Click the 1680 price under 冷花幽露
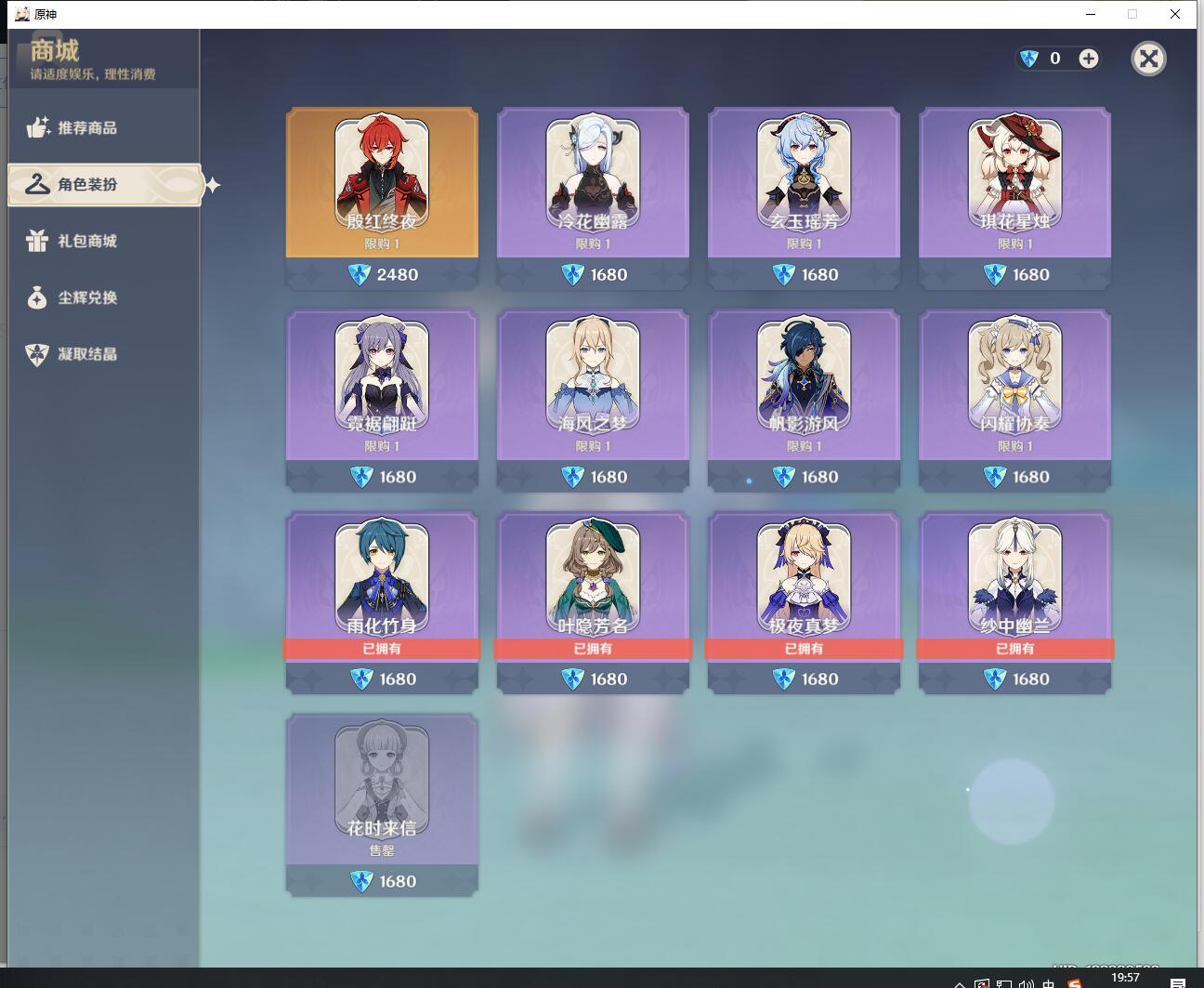Screen dimensions: 1204x988 tap(595, 274)
